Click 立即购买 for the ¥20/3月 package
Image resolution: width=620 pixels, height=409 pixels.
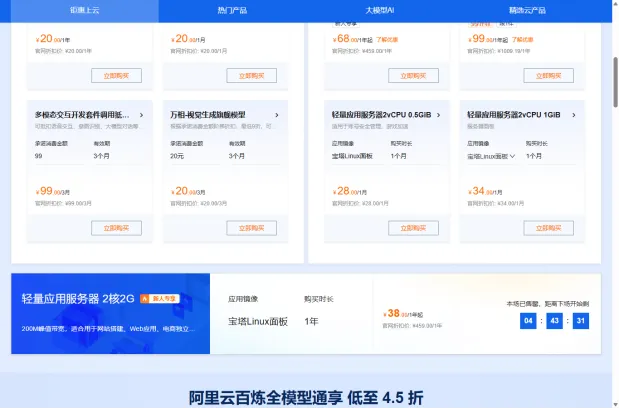(x=251, y=228)
